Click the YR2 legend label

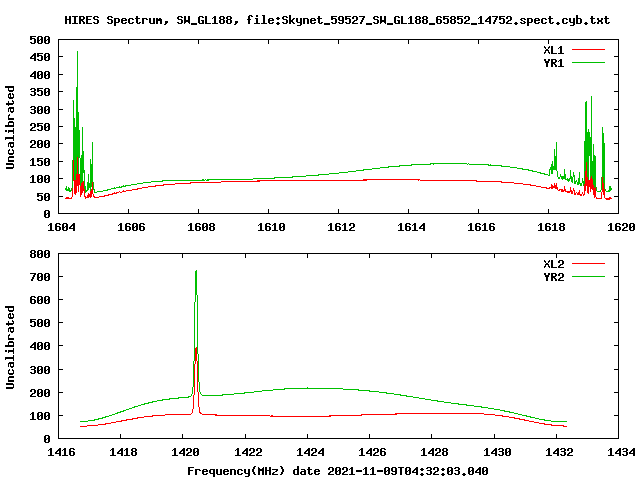pos(553,277)
